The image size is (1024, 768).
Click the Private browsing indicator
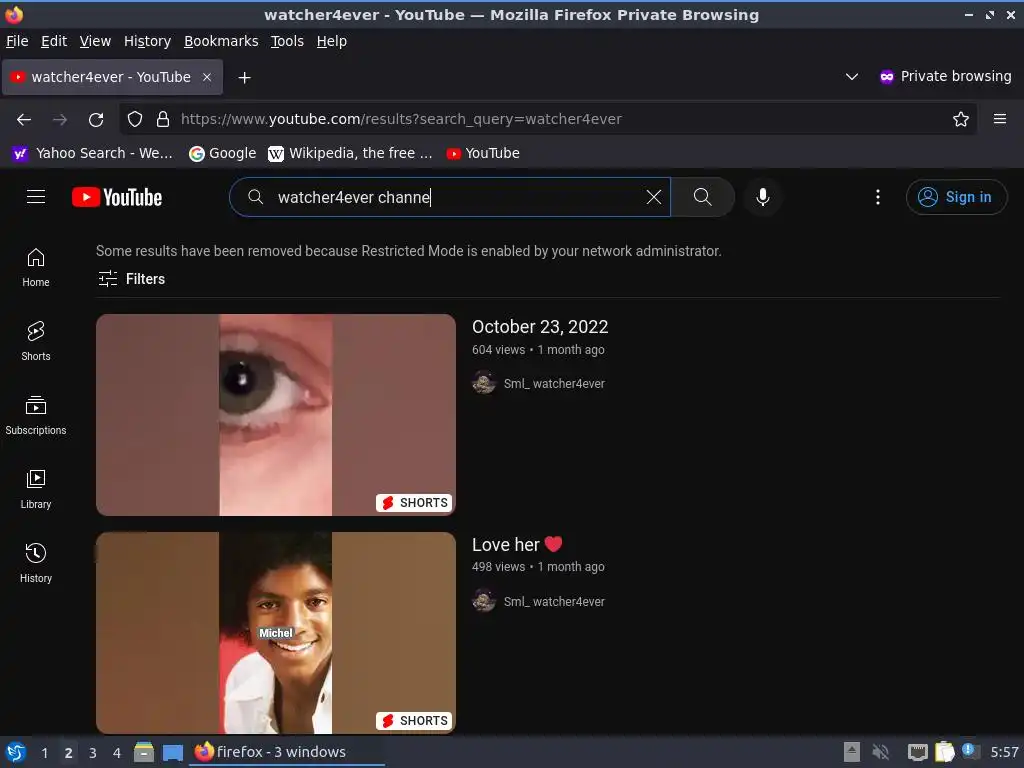(x=945, y=76)
